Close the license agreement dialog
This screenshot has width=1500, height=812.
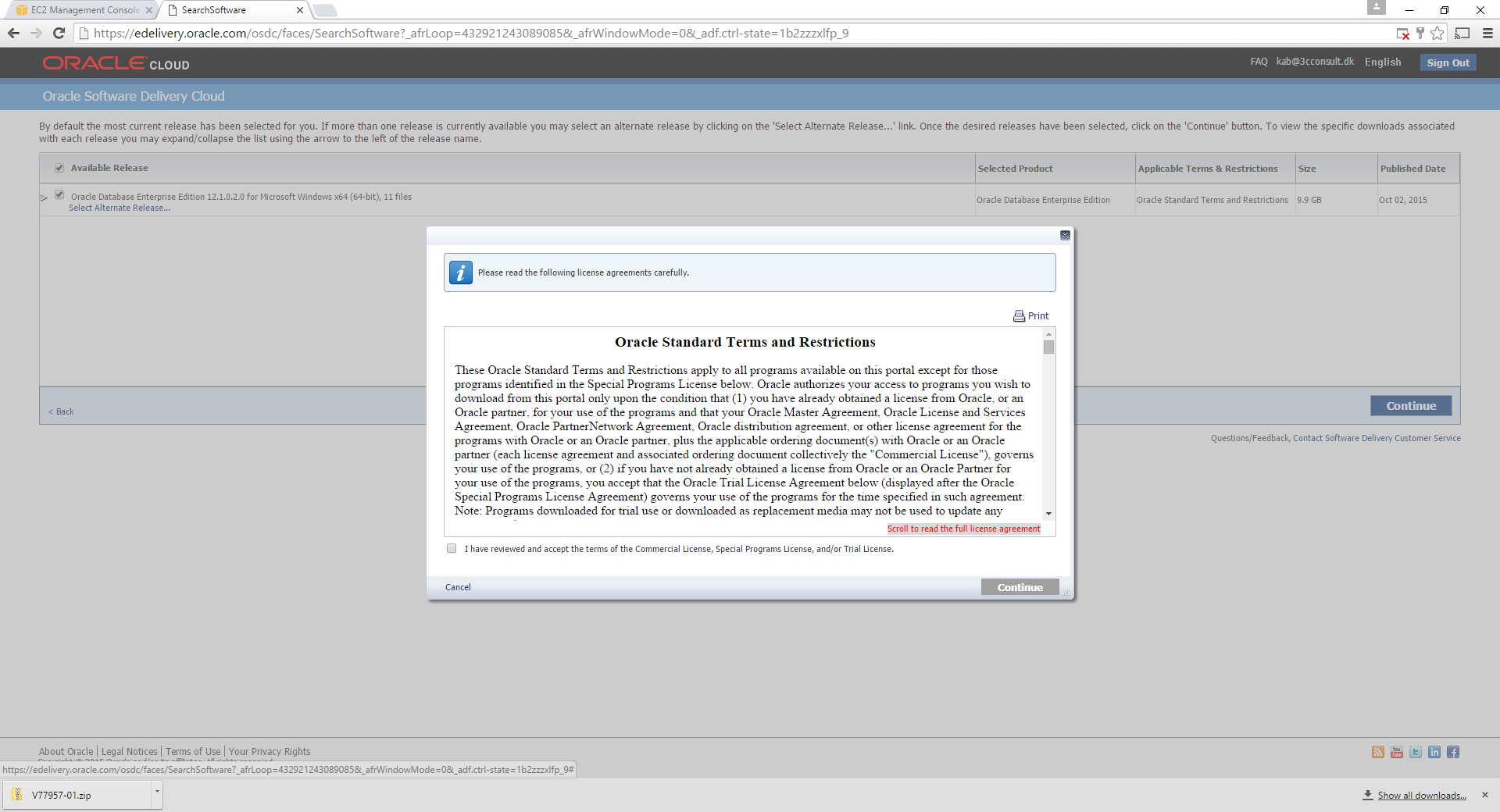(x=1065, y=235)
